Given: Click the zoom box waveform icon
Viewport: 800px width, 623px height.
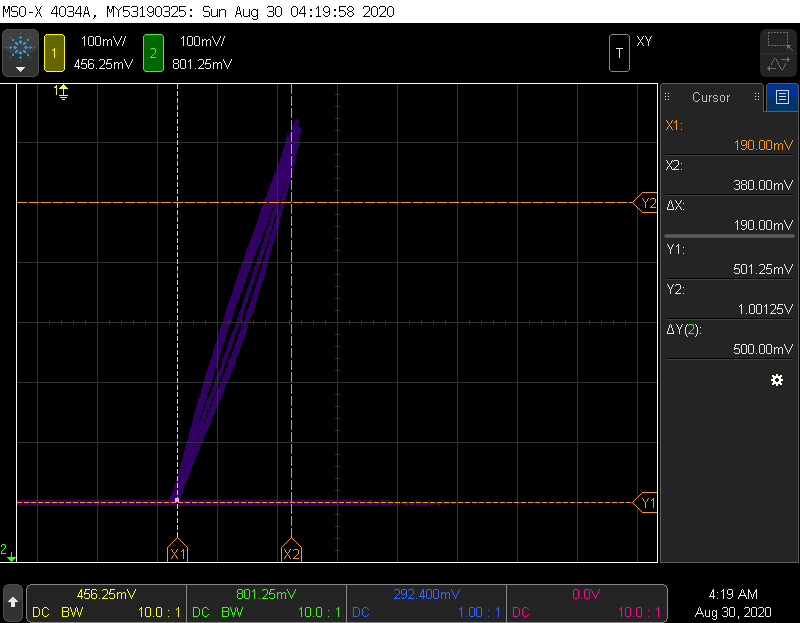Looking at the screenshot, I should tap(778, 53).
